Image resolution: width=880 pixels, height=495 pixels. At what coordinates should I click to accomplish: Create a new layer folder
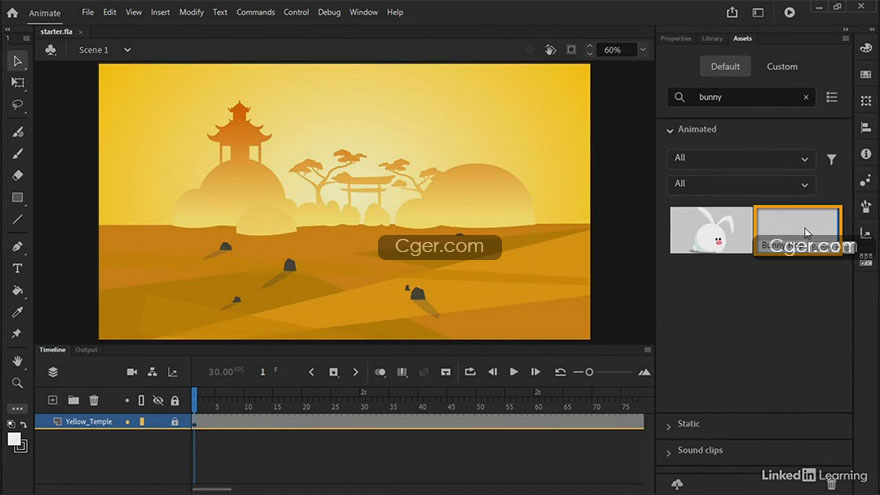(74, 400)
